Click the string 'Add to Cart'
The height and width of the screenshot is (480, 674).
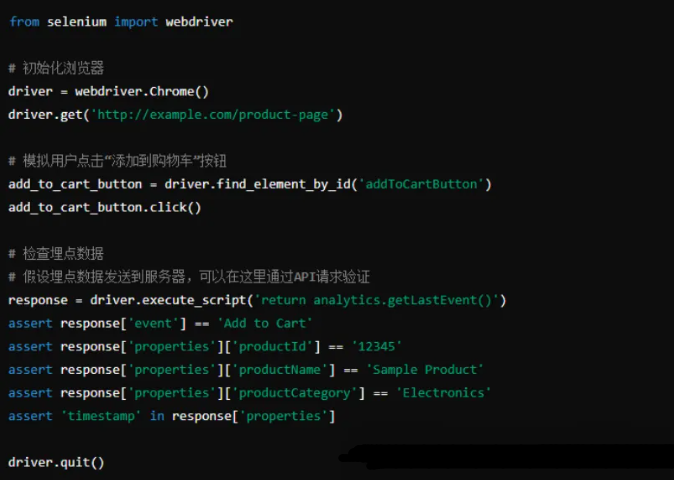[265, 323]
